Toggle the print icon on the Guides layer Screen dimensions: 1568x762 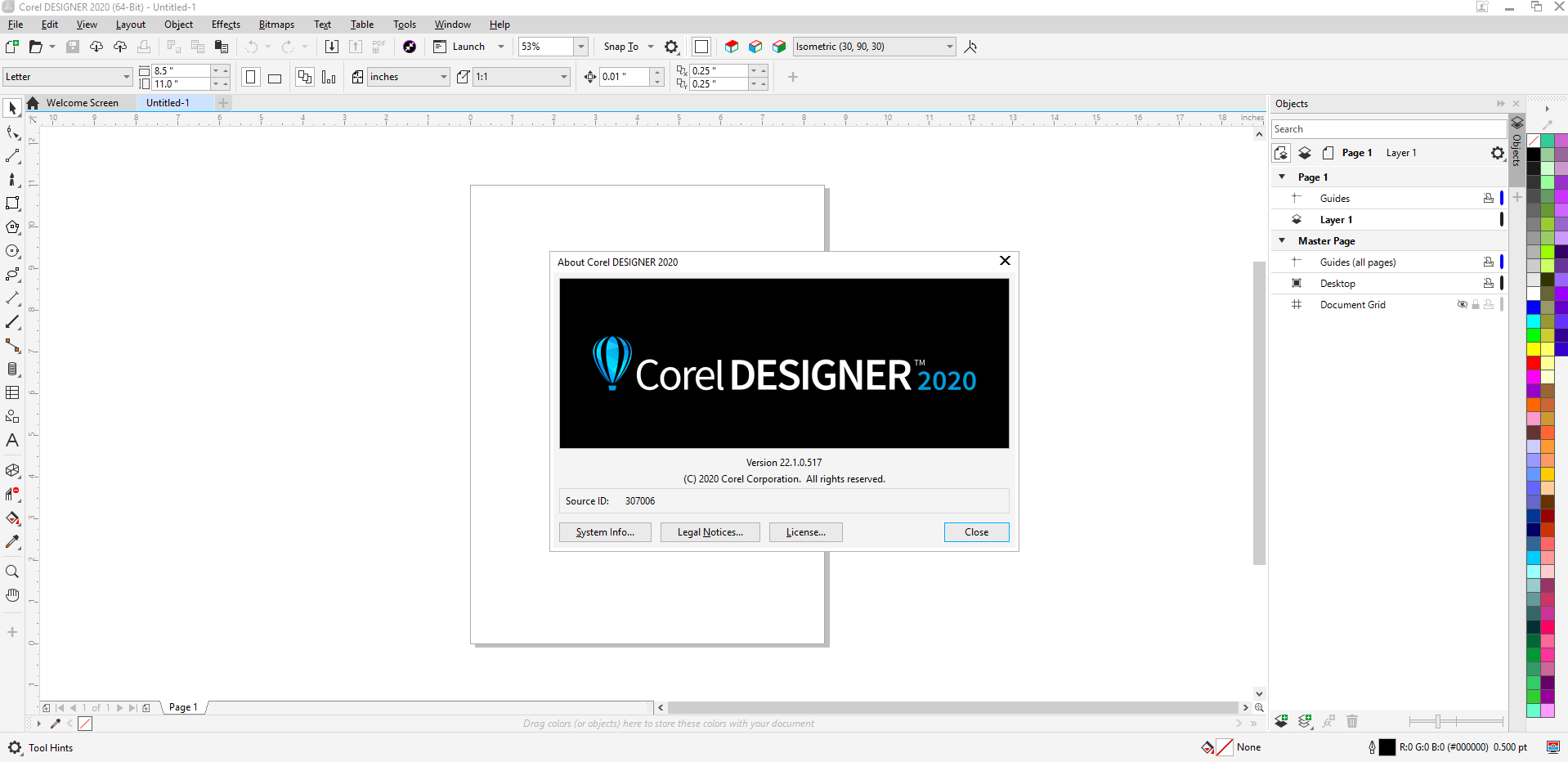tap(1489, 198)
